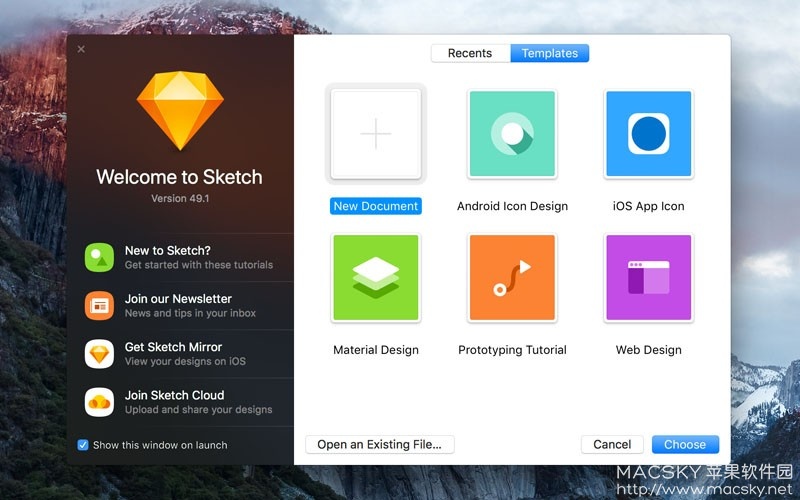Click the New Document label
The image size is (800, 500).
pos(376,206)
